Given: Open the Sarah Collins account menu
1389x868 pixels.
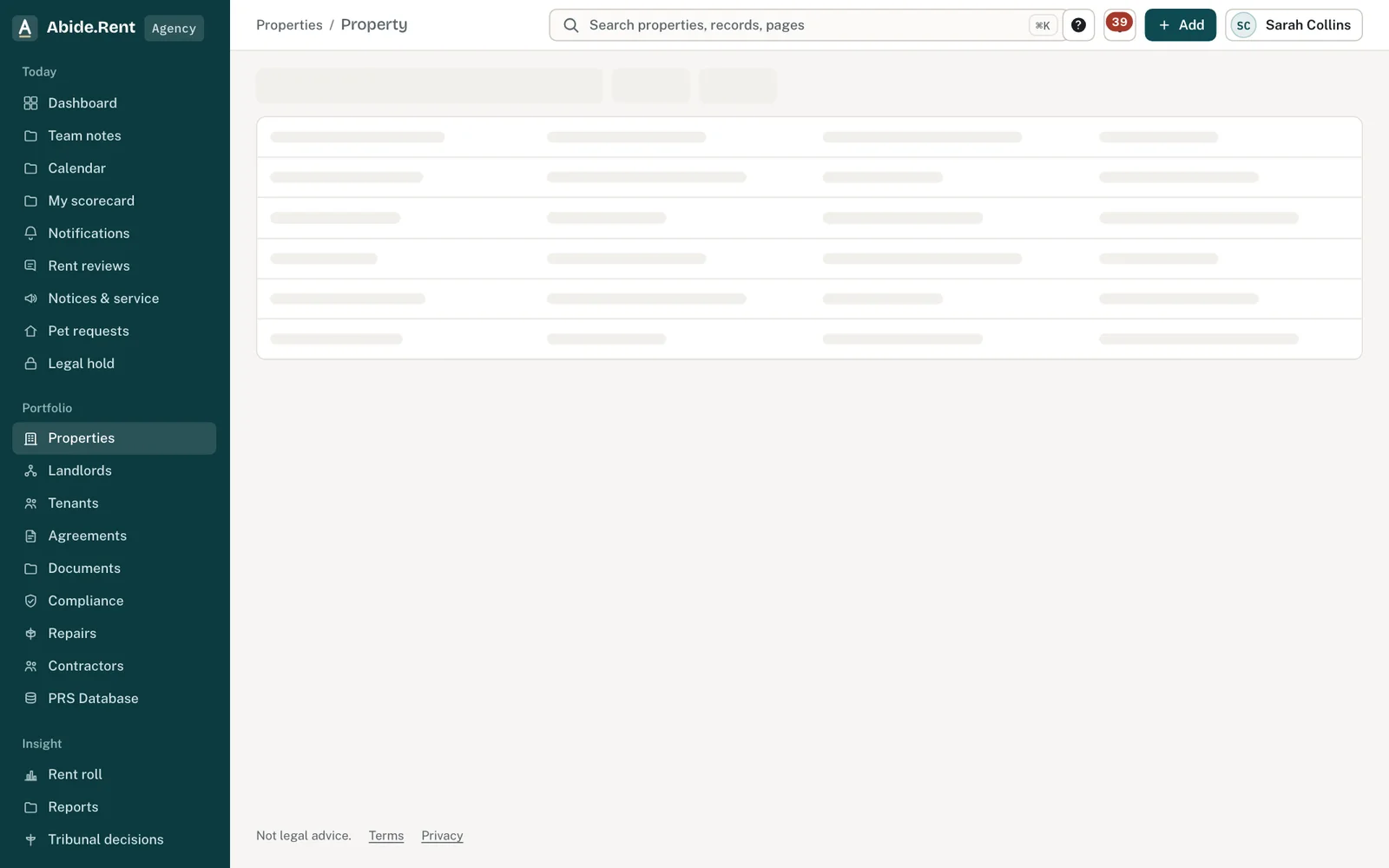Looking at the screenshot, I should pyautogui.click(x=1294, y=25).
